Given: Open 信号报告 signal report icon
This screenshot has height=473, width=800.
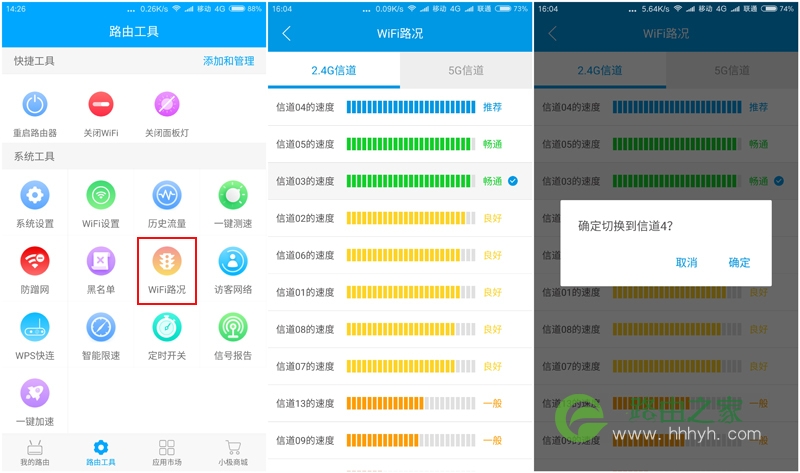Looking at the screenshot, I should tap(233, 327).
